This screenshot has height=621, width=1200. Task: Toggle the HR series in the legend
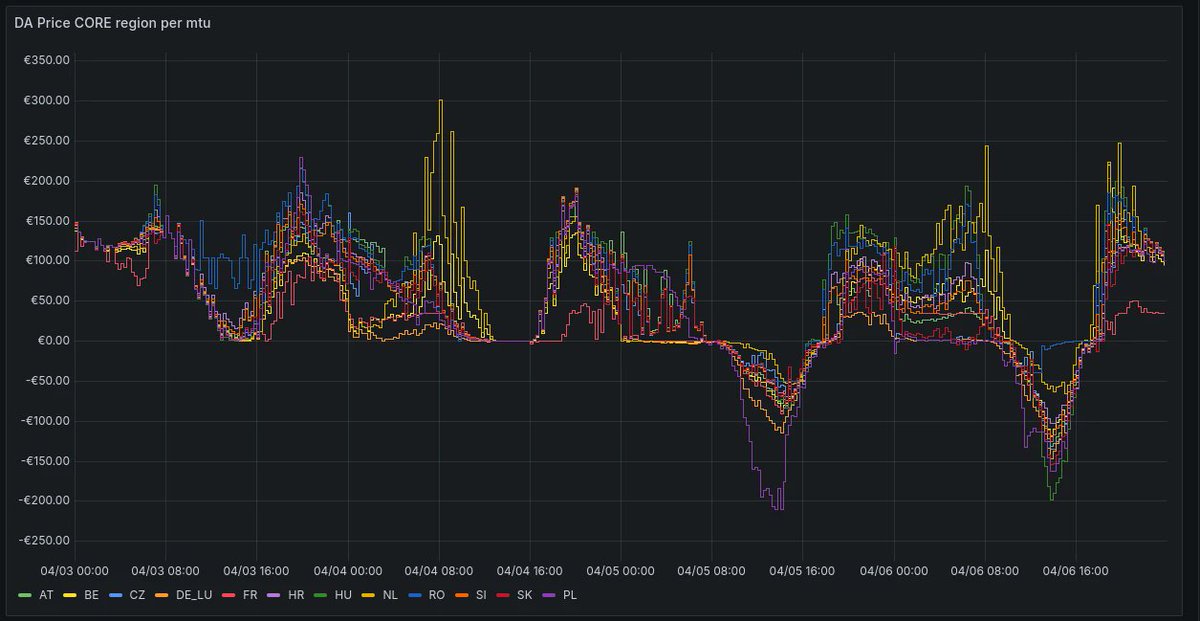pyautogui.click(x=296, y=596)
